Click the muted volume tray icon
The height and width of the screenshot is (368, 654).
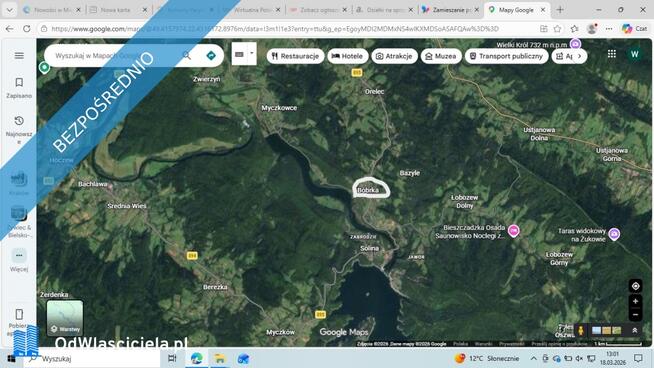579,358
